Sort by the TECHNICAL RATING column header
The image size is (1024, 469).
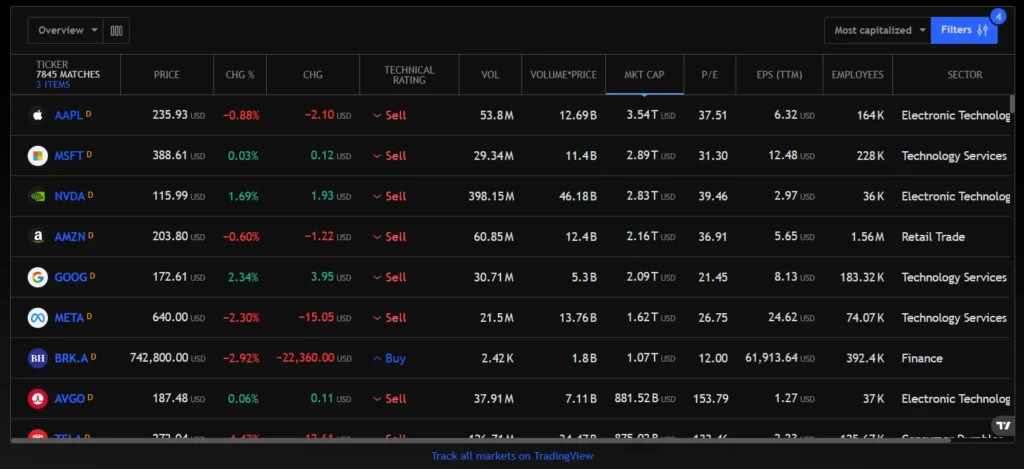409,75
